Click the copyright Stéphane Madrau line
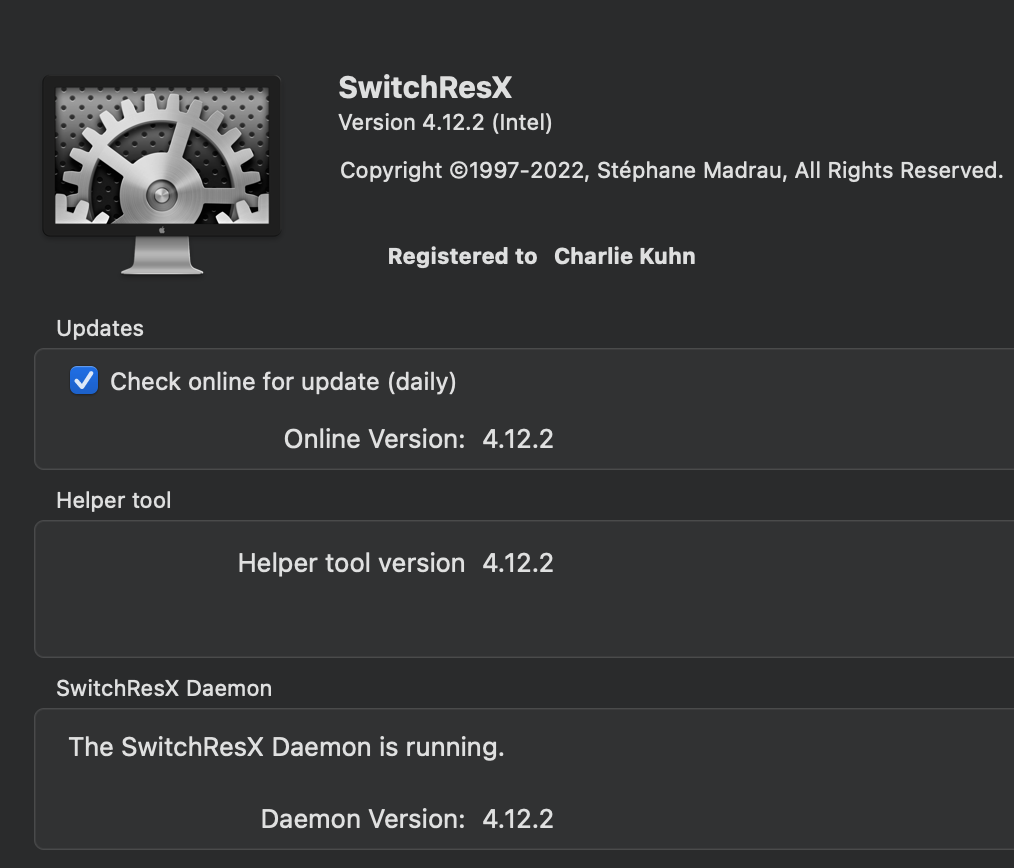The image size is (1014, 868). coord(671,170)
